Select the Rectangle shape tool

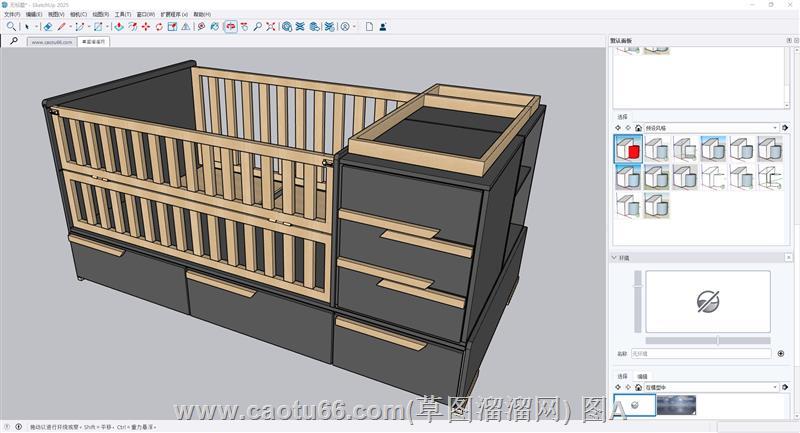[98, 27]
